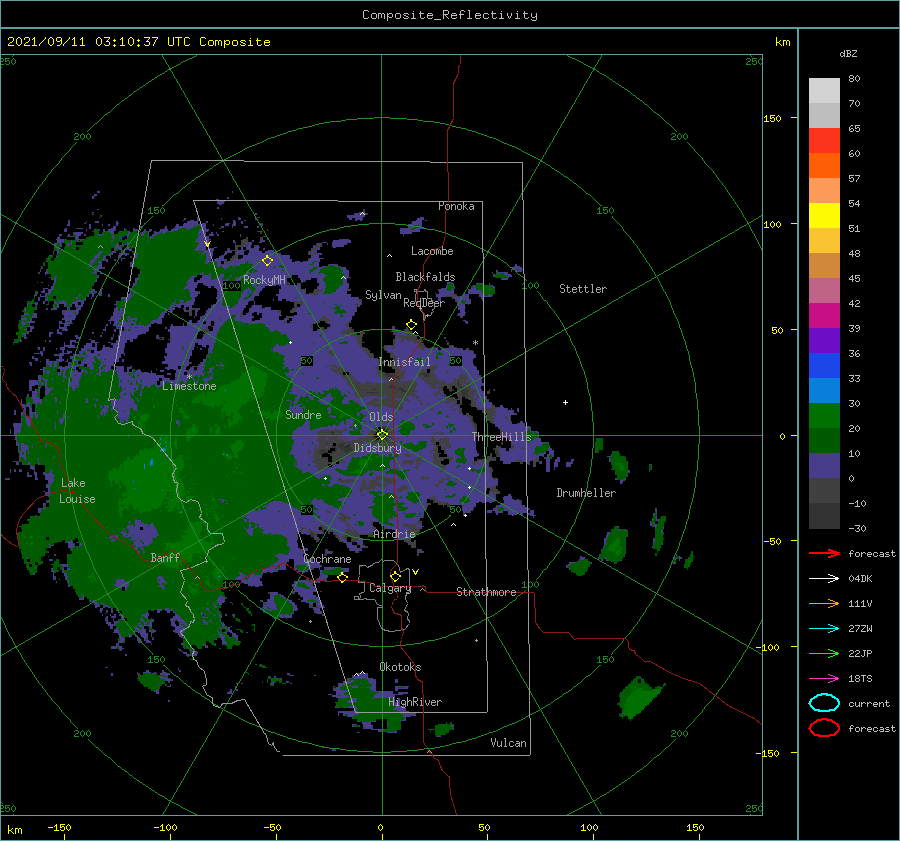Screen dimensions: 900x841
Task: Click the Composite_Reflectivity title
Action: (x=450, y=15)
